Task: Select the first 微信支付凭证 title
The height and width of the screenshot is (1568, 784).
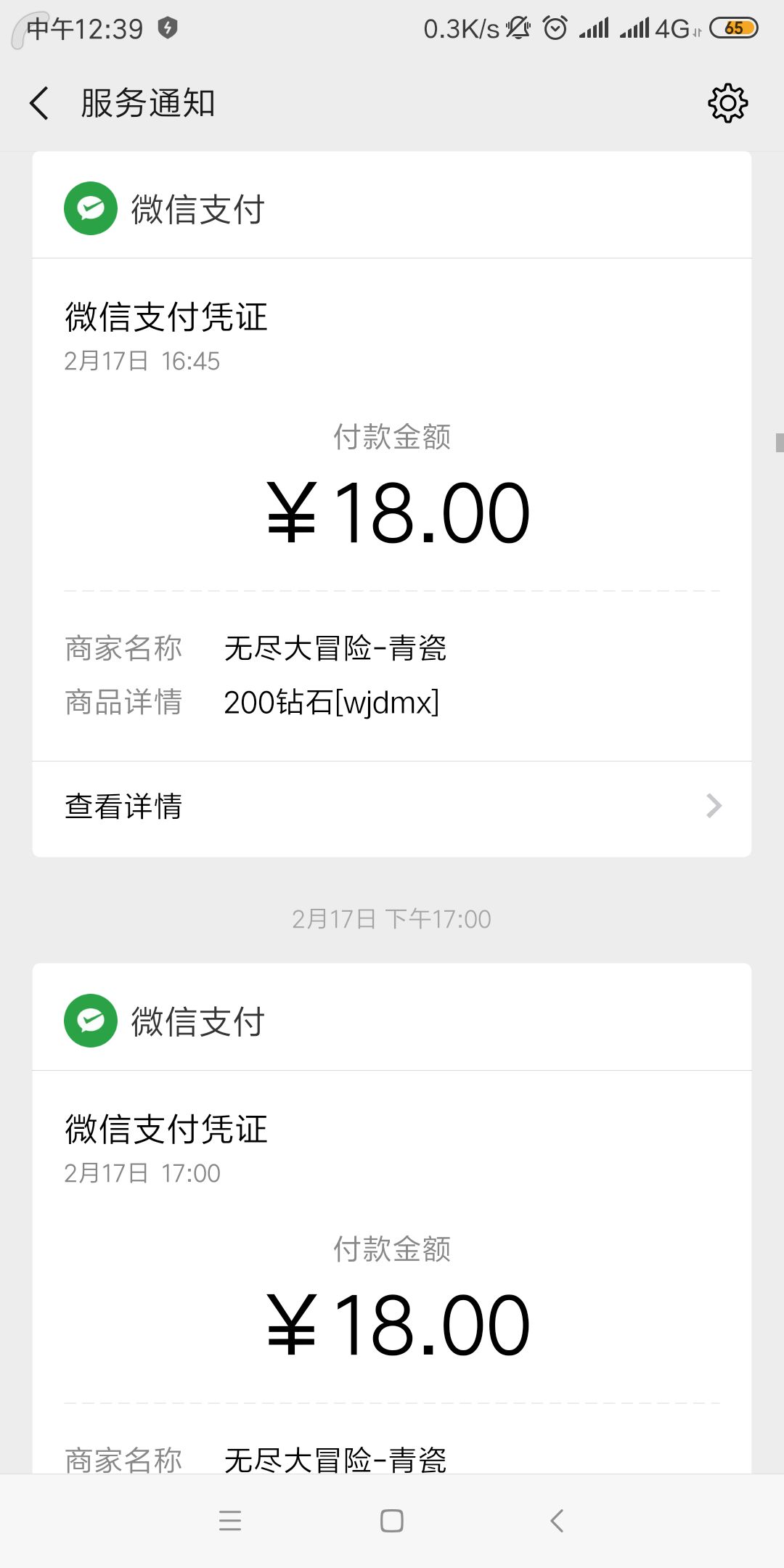Action: 166,317
